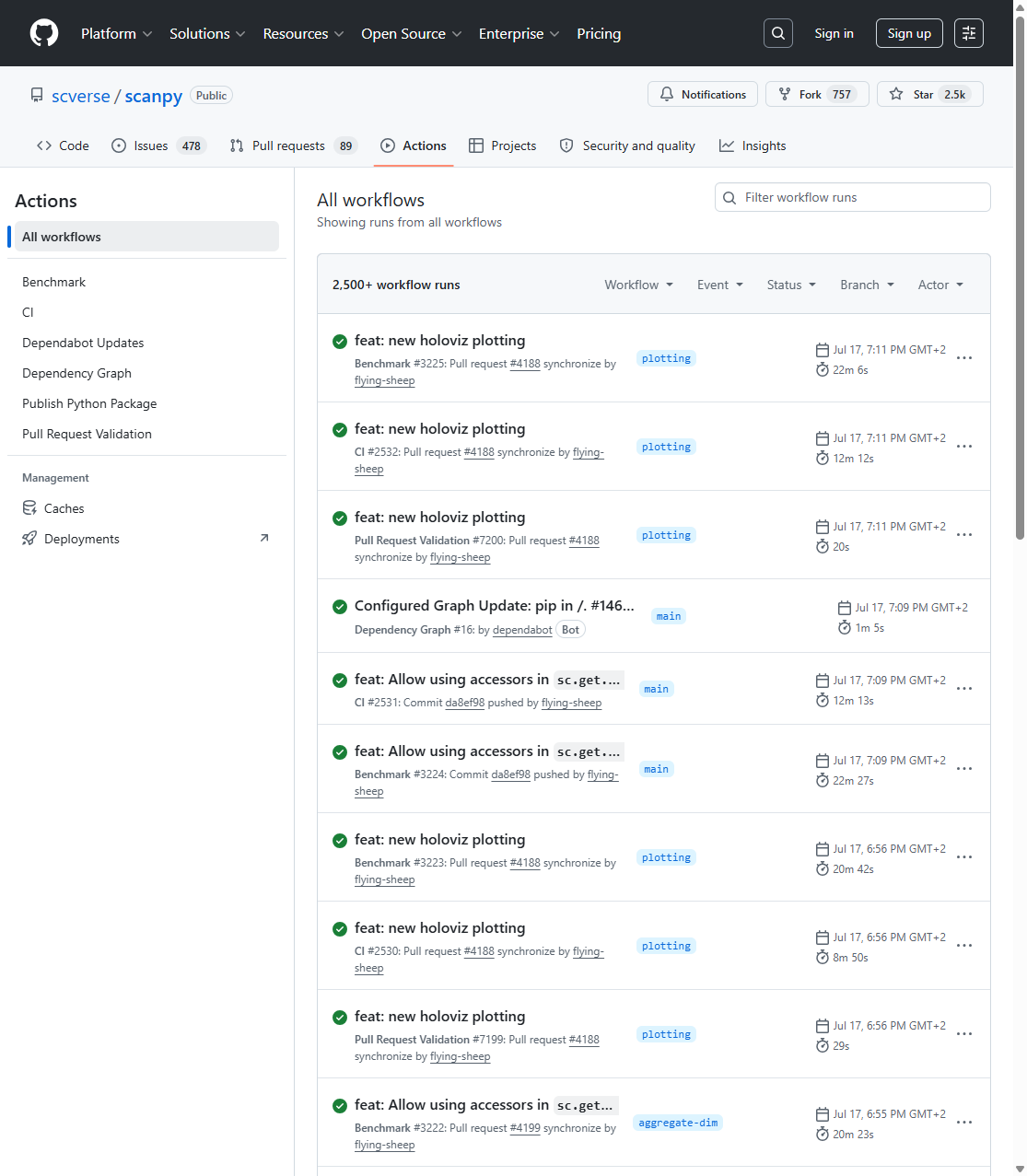Open the Actor filter dropdown
This screenshot has height=1176, width=1027.
click(940, 285)
